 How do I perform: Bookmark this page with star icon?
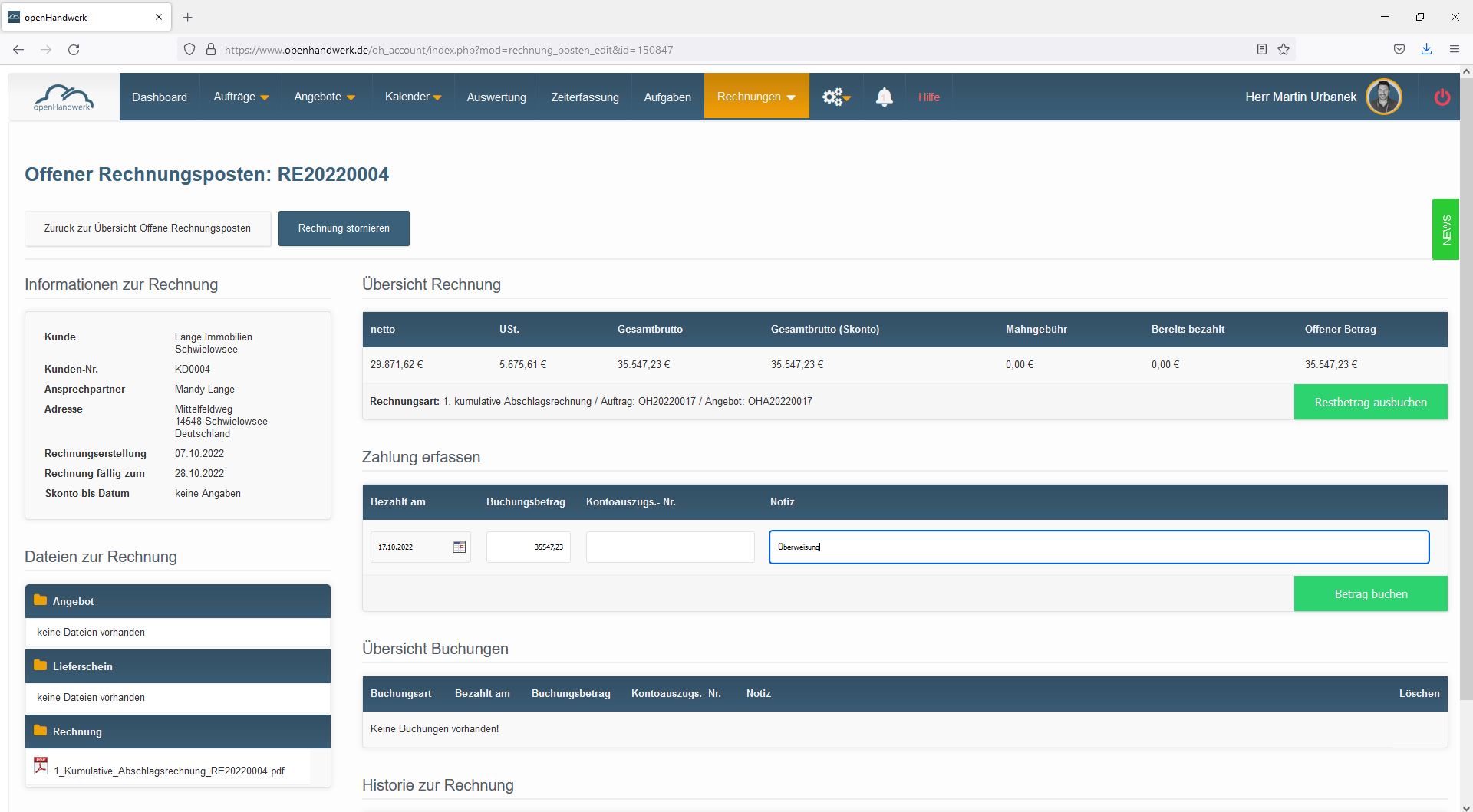(1284, 50)
